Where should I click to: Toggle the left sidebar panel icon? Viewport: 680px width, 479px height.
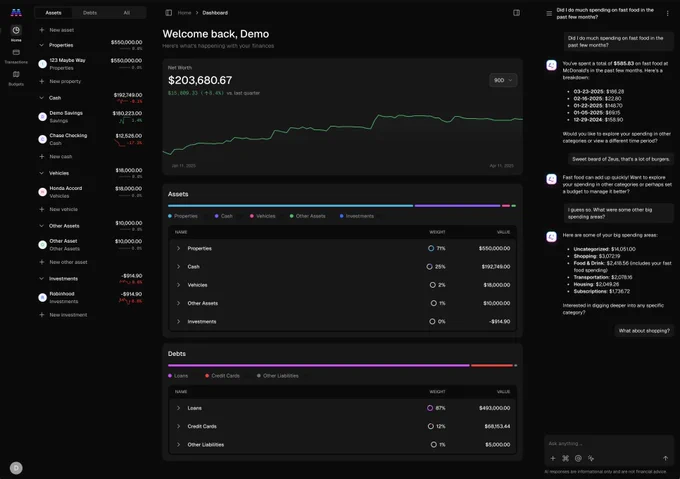point(169,13)
